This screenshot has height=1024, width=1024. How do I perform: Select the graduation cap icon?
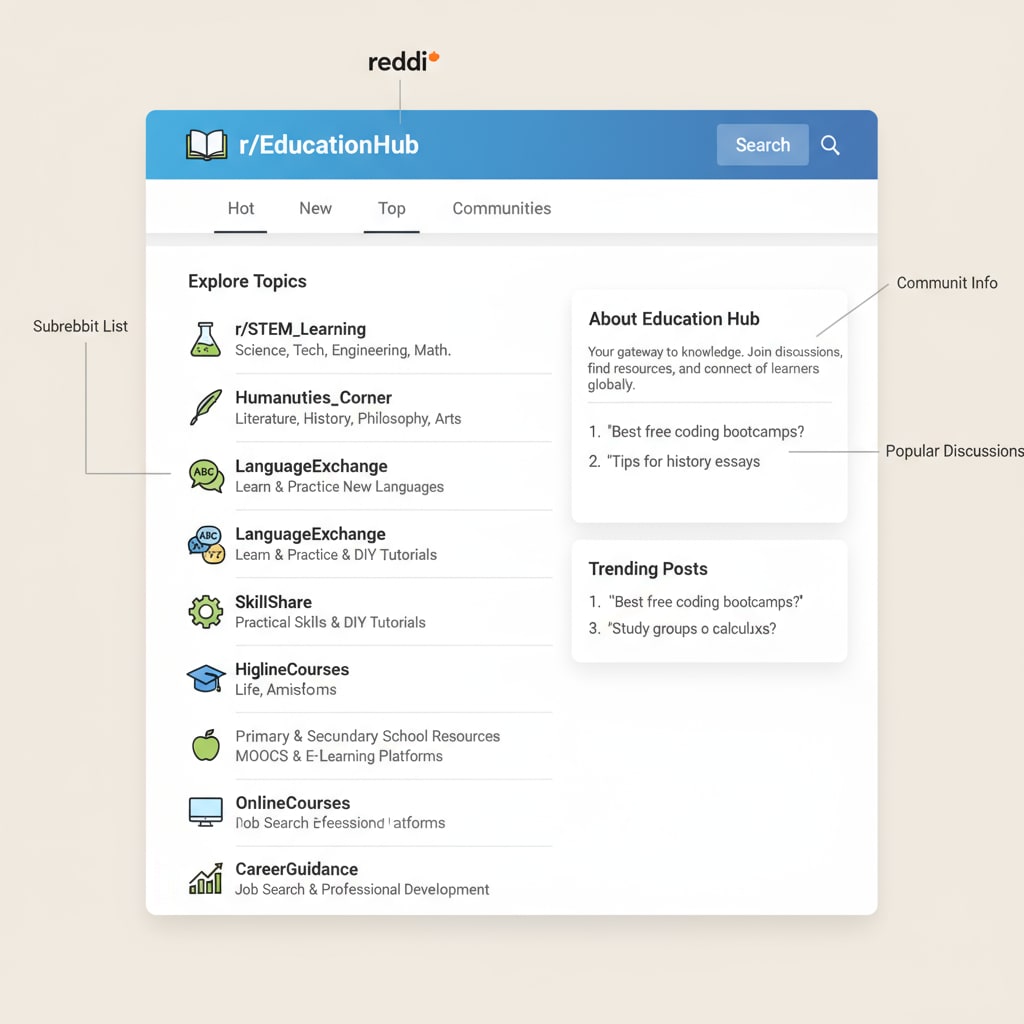coord(206,678)
